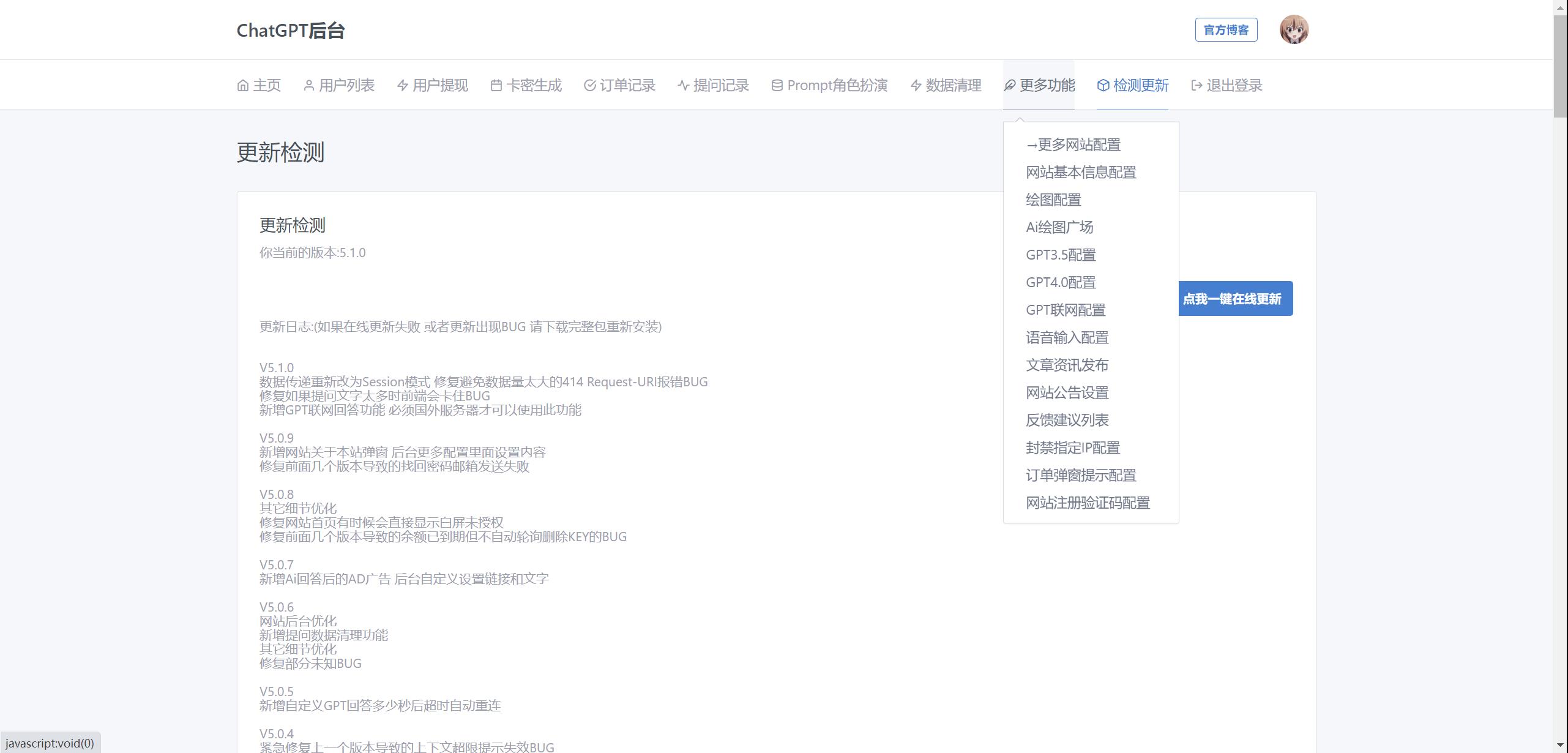Open the 官方博客 link button
The width and height of the screenshot is (1568, 753).
1226,30
